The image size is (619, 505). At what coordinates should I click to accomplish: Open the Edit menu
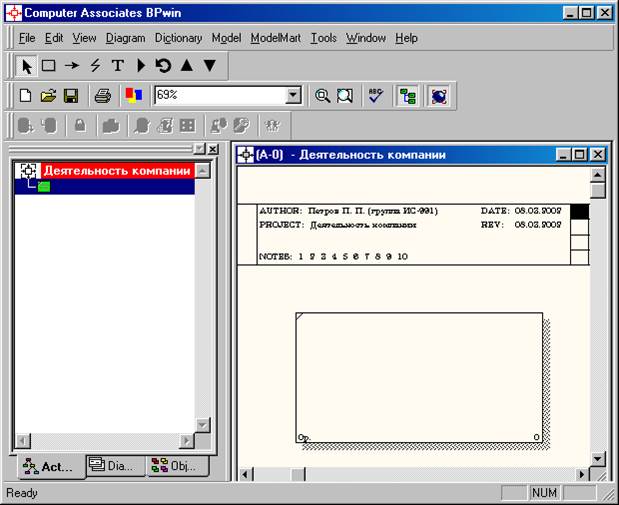point(54,38)
